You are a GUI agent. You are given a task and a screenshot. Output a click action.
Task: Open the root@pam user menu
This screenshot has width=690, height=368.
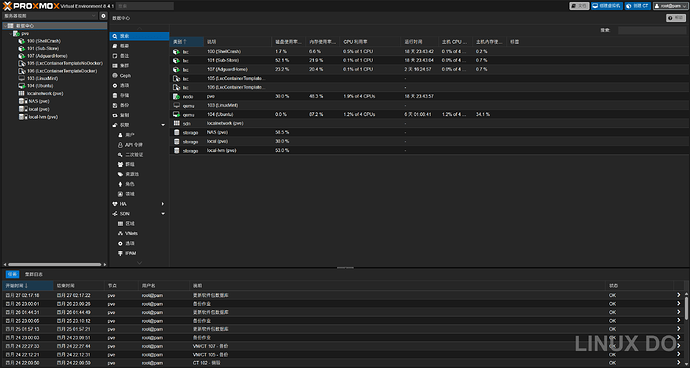(669, 6)
